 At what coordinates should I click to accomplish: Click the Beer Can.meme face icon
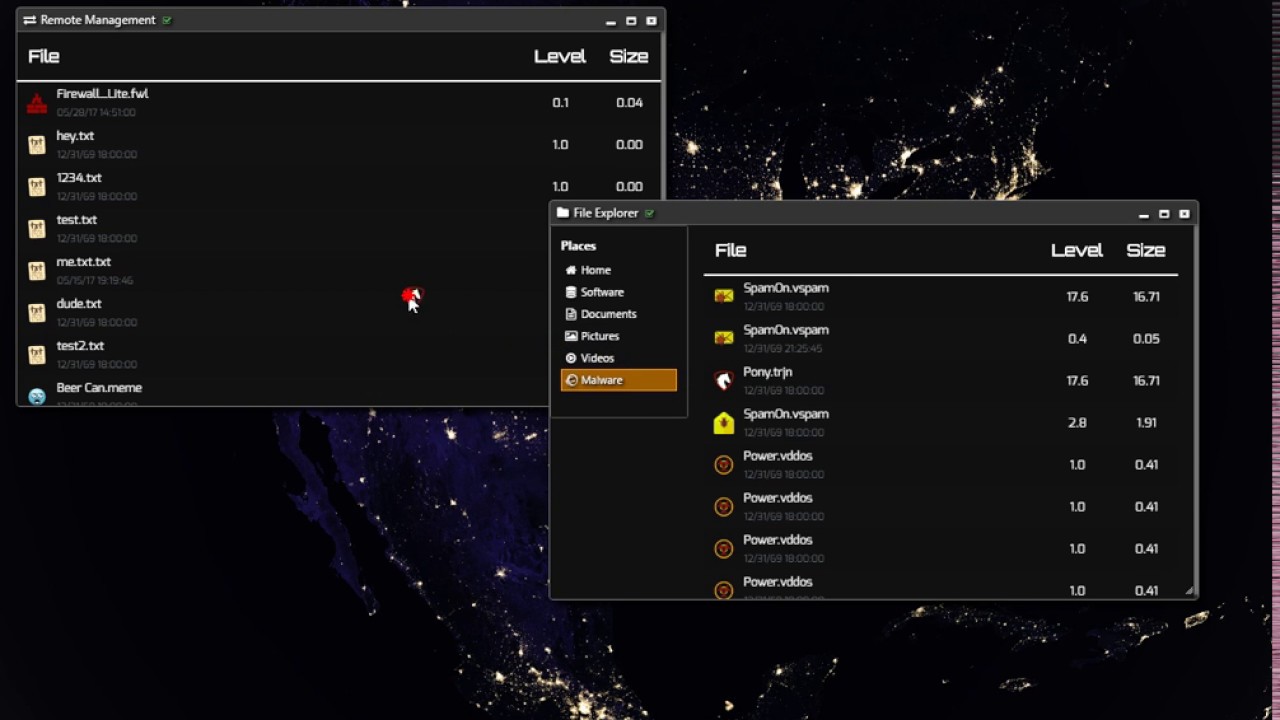37,396
